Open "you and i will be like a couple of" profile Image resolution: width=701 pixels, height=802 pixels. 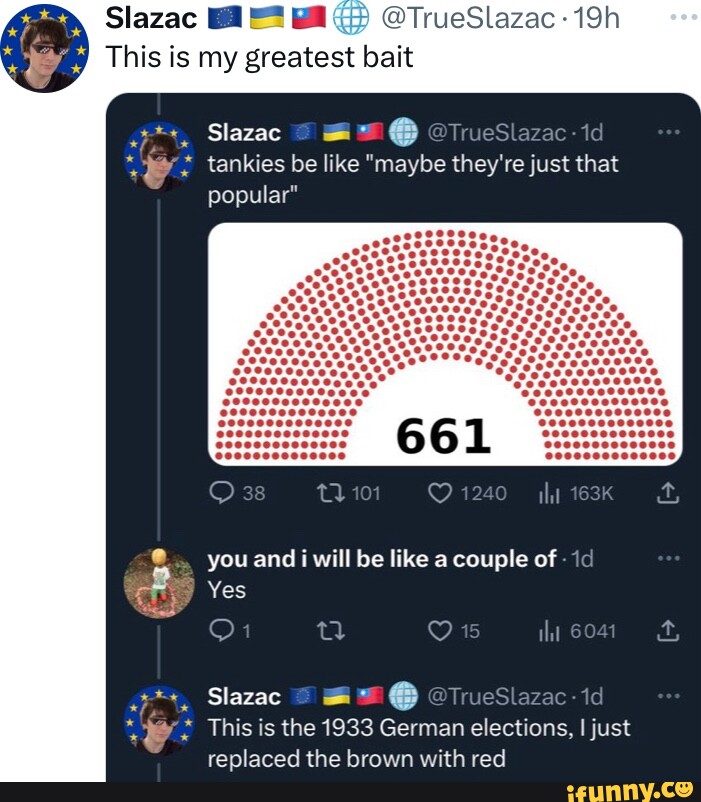(381, 559)
